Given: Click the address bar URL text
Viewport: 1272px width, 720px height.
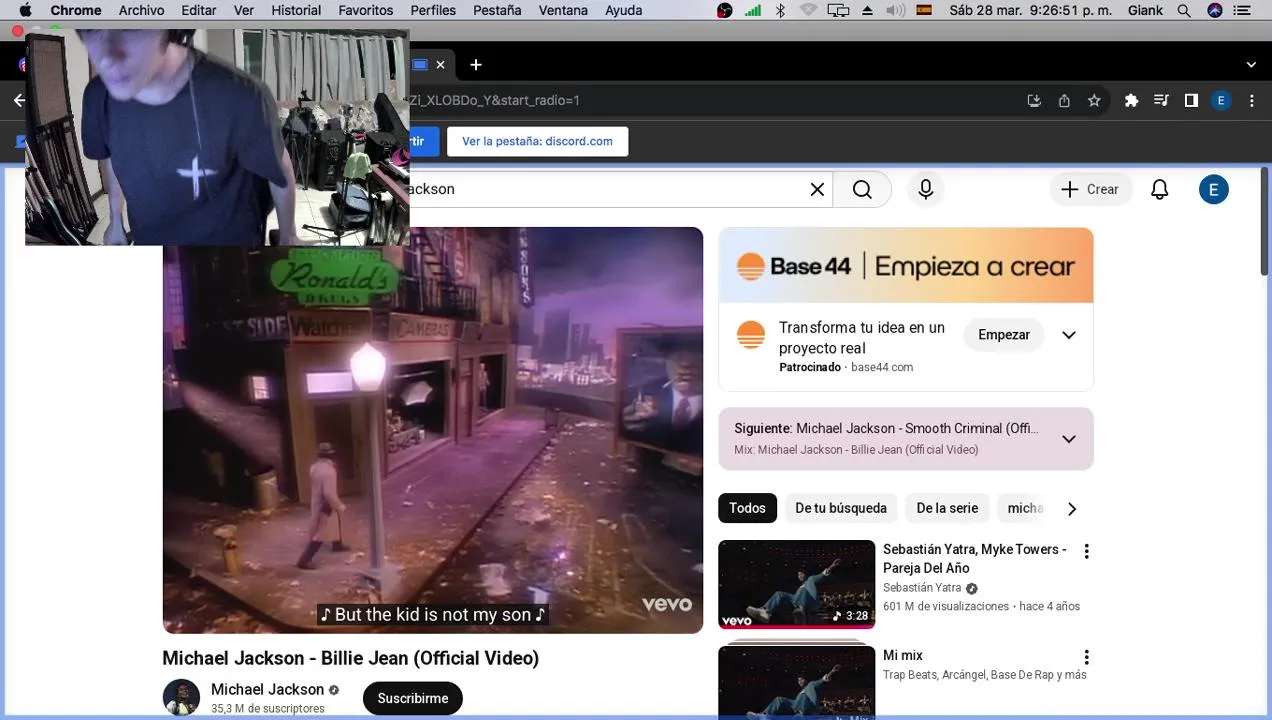Looking at the screenshot, I should pyautogui.click(x=495, y=100).
